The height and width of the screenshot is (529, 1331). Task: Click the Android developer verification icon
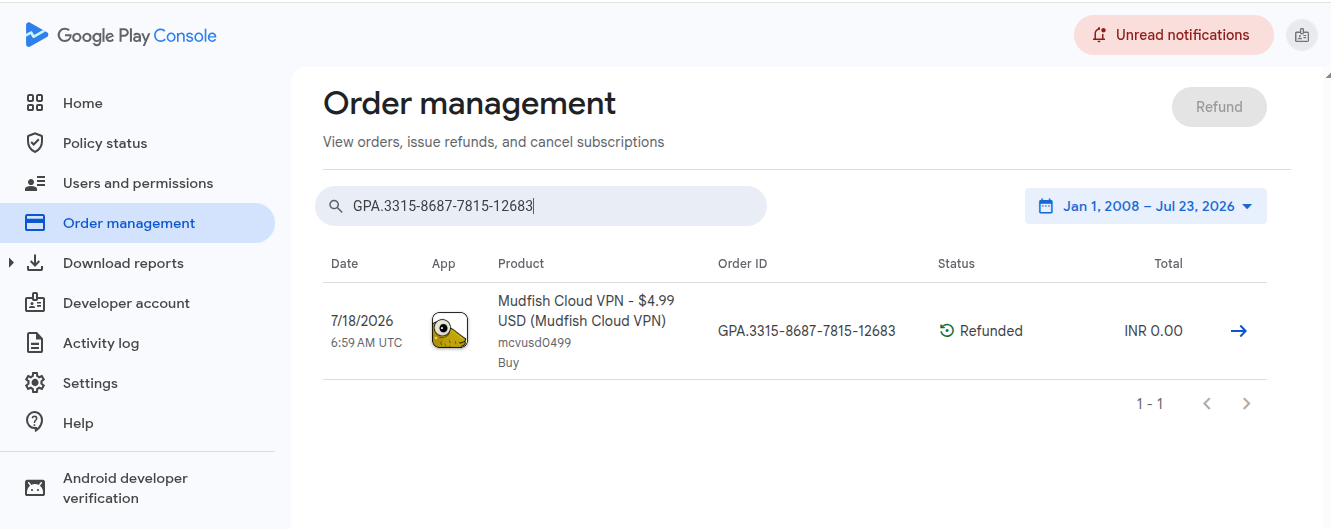click(35, 488)
